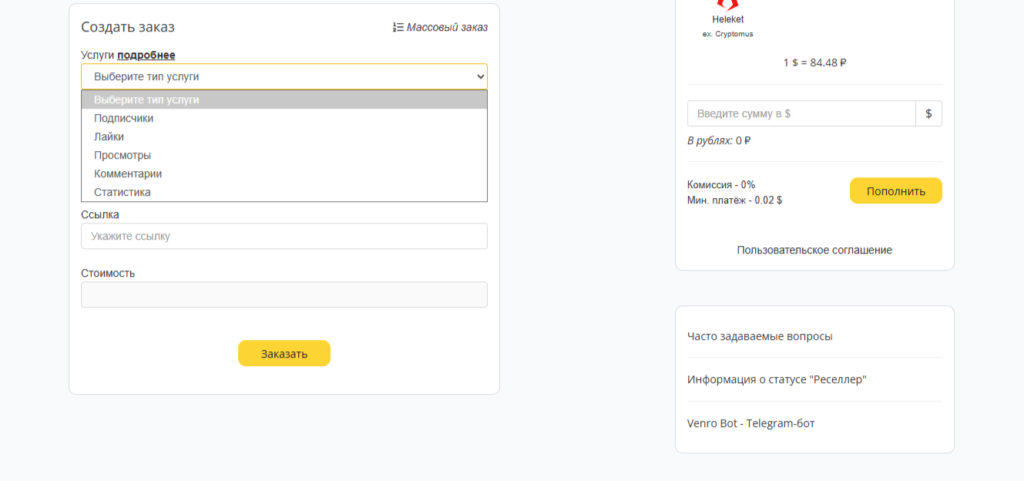Open Venro Bot Telegram-бот link
The image size is (1024, 481).
[751, 424]
